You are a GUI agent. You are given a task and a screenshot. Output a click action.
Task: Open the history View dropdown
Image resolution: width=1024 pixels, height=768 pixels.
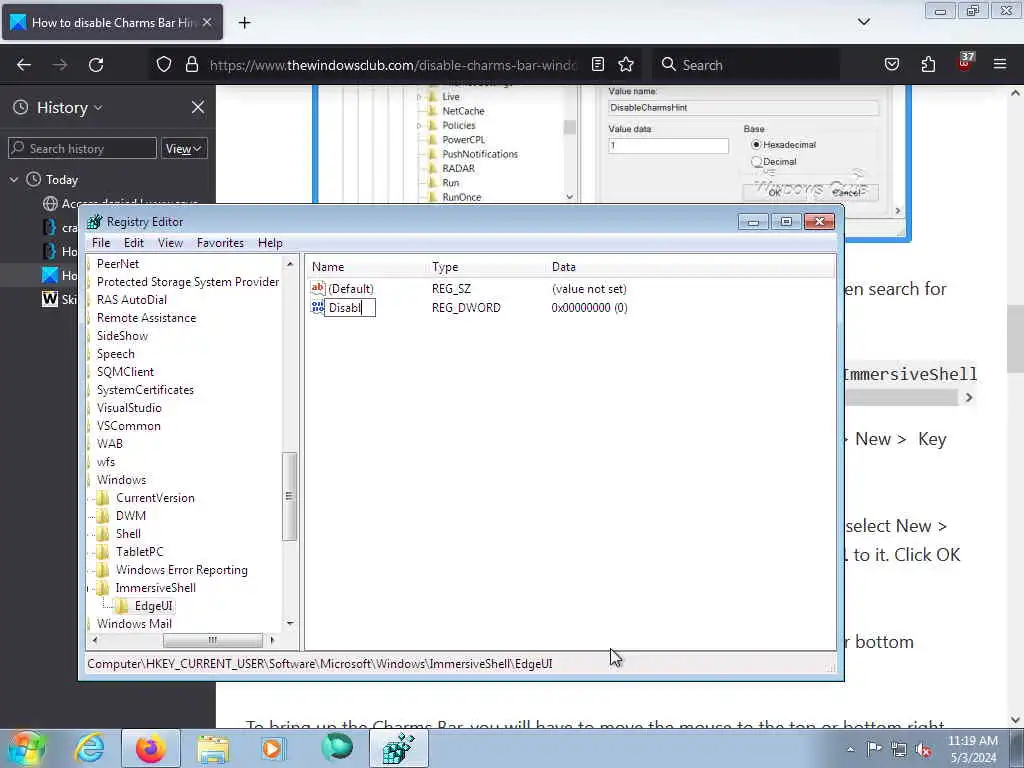click(184, 149)
